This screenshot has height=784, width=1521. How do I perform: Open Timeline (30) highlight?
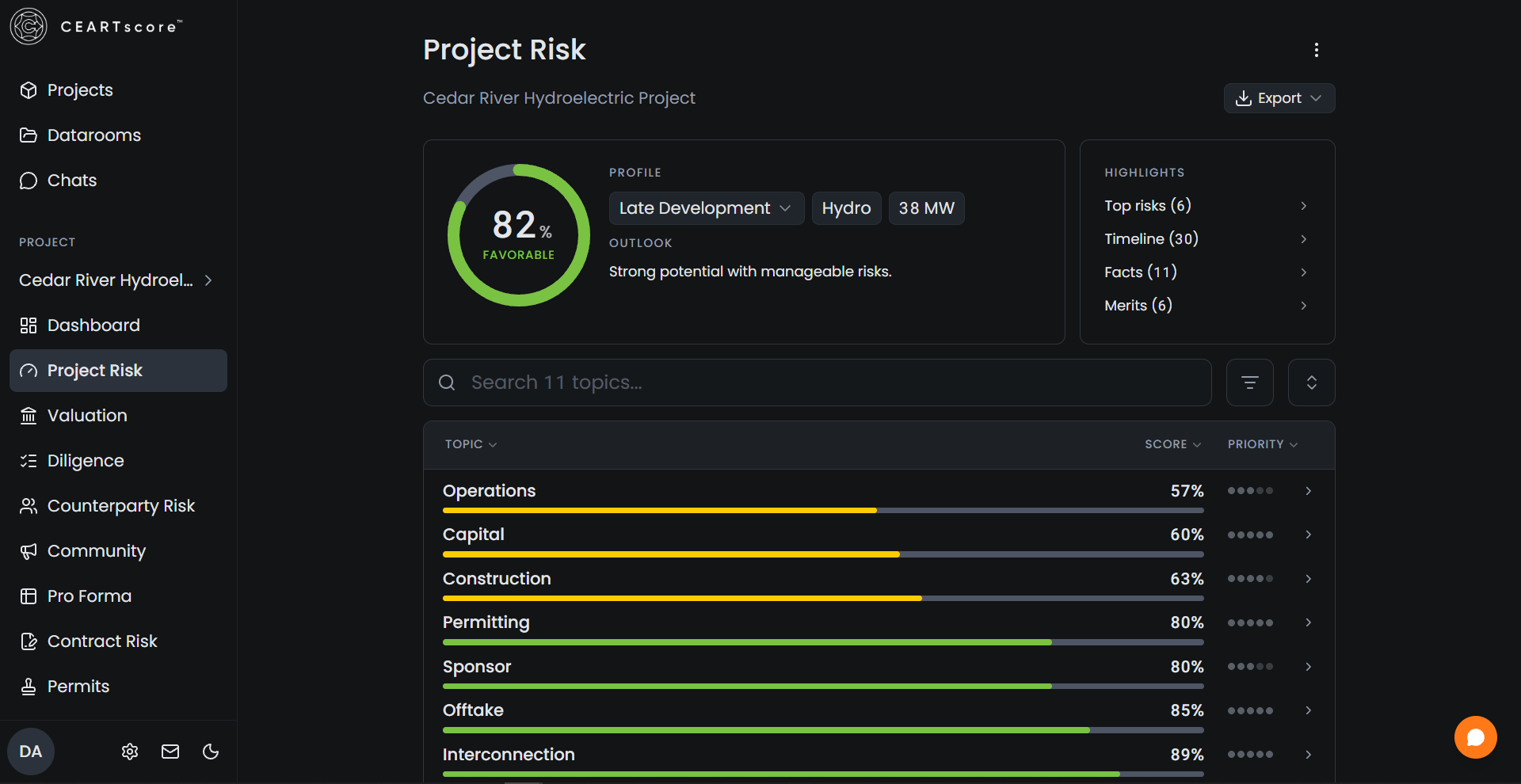click(1207, 239)
